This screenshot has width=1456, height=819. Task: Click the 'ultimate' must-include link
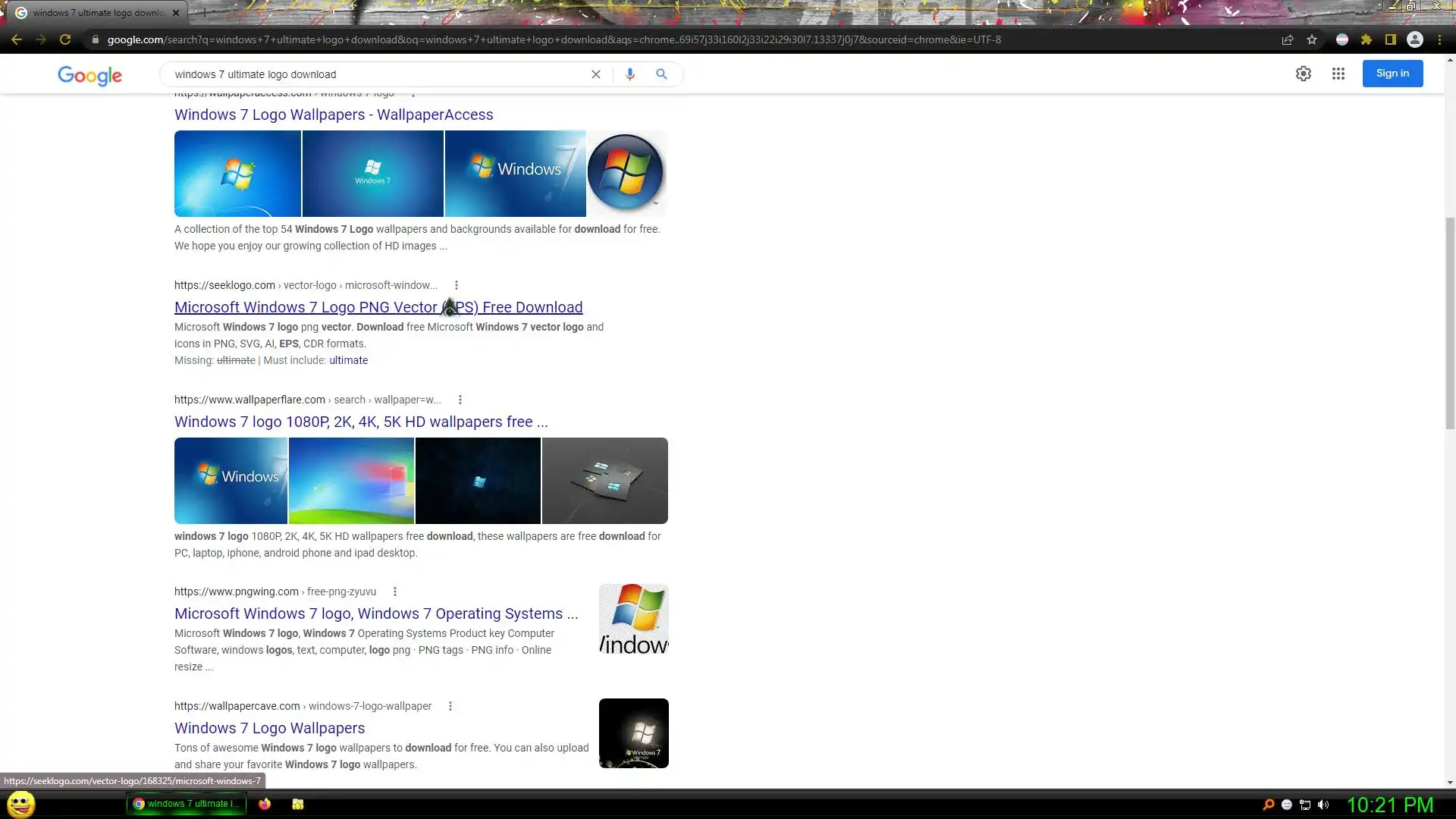click(348, 360)
